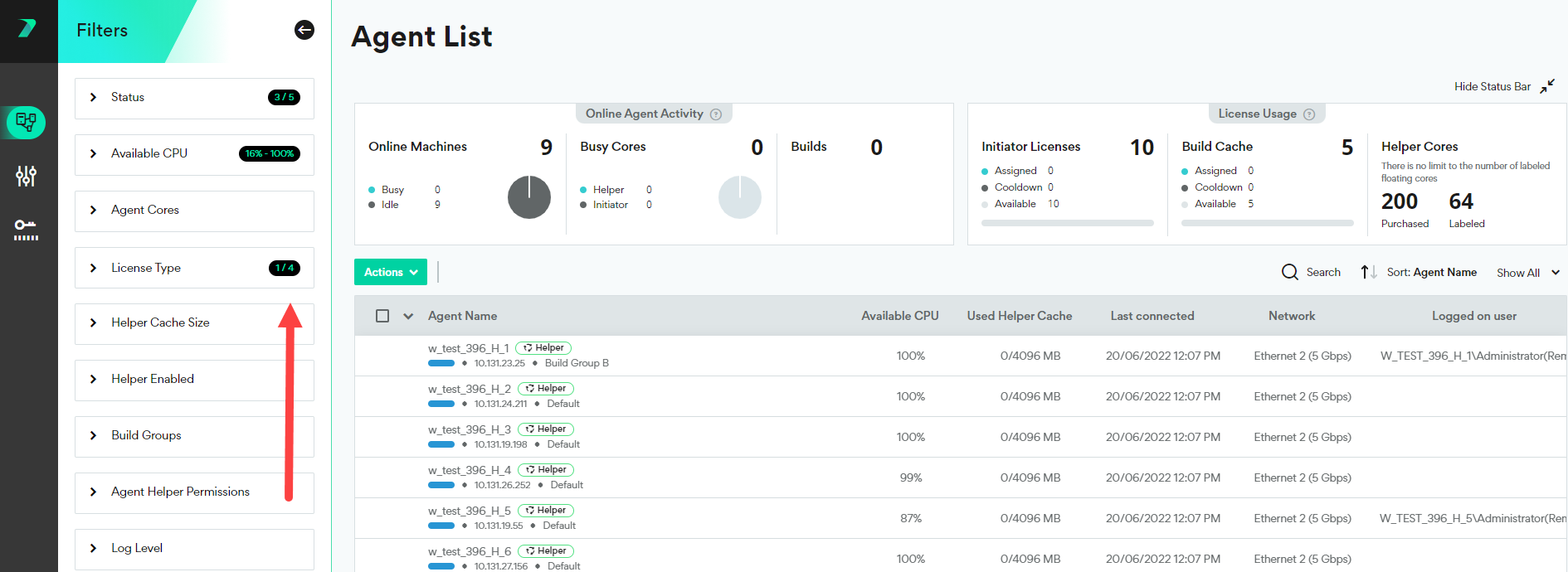The image size is (1568, 572).
Task: Expand the Status filter
Action: [x=94, y=98]
